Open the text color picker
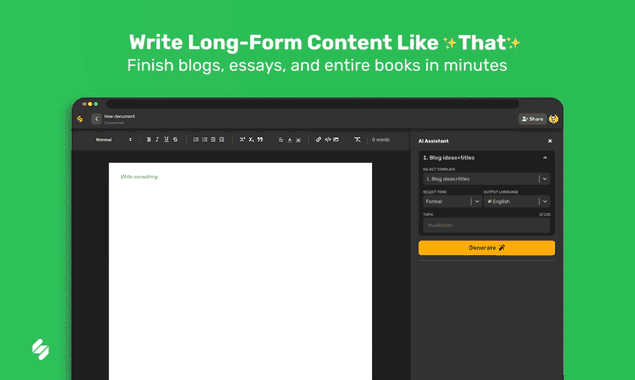 290,140
